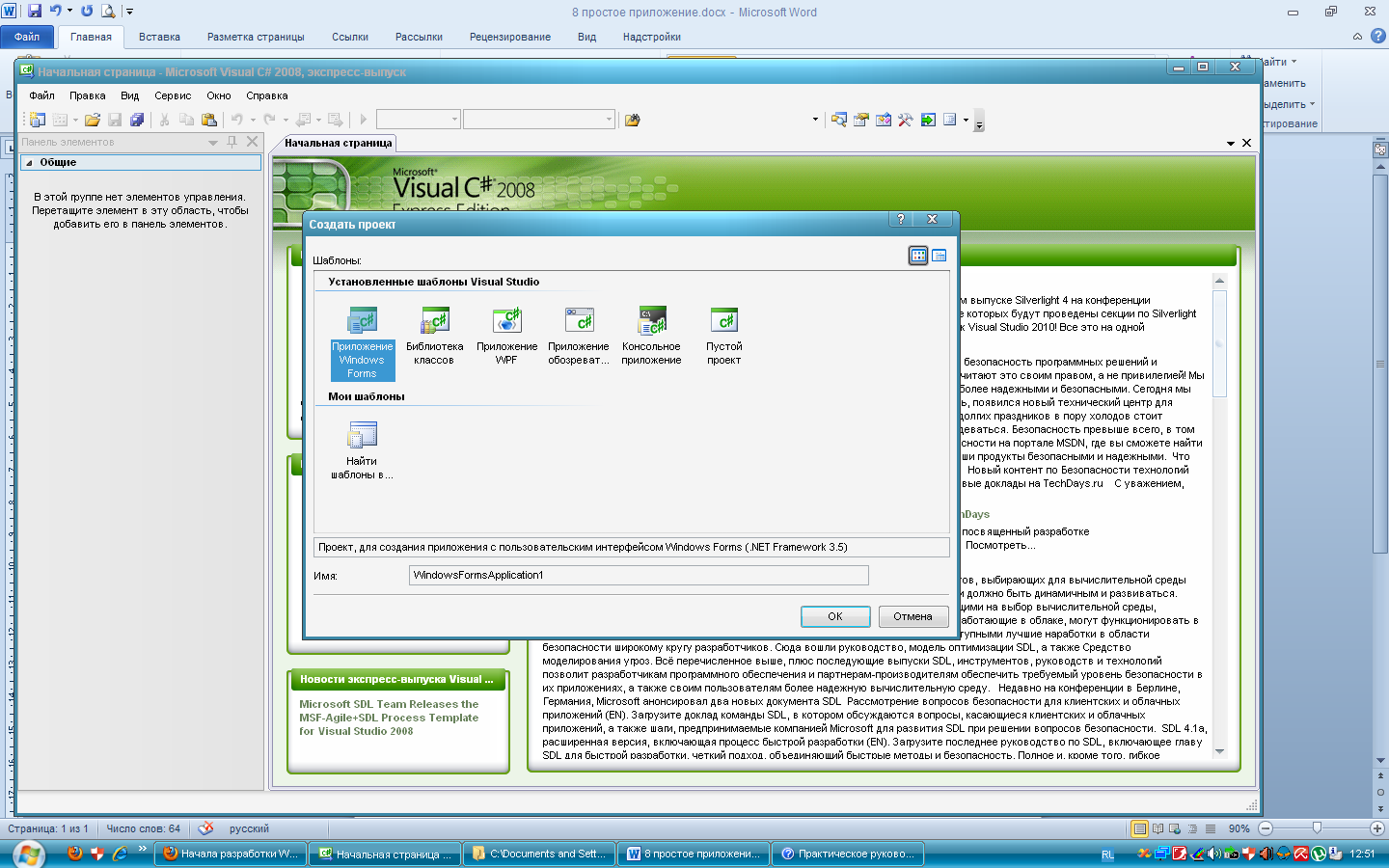Open the wide find combo box in toolbar
Viewport: 1389px width, 868px height.
pos(538,120)
